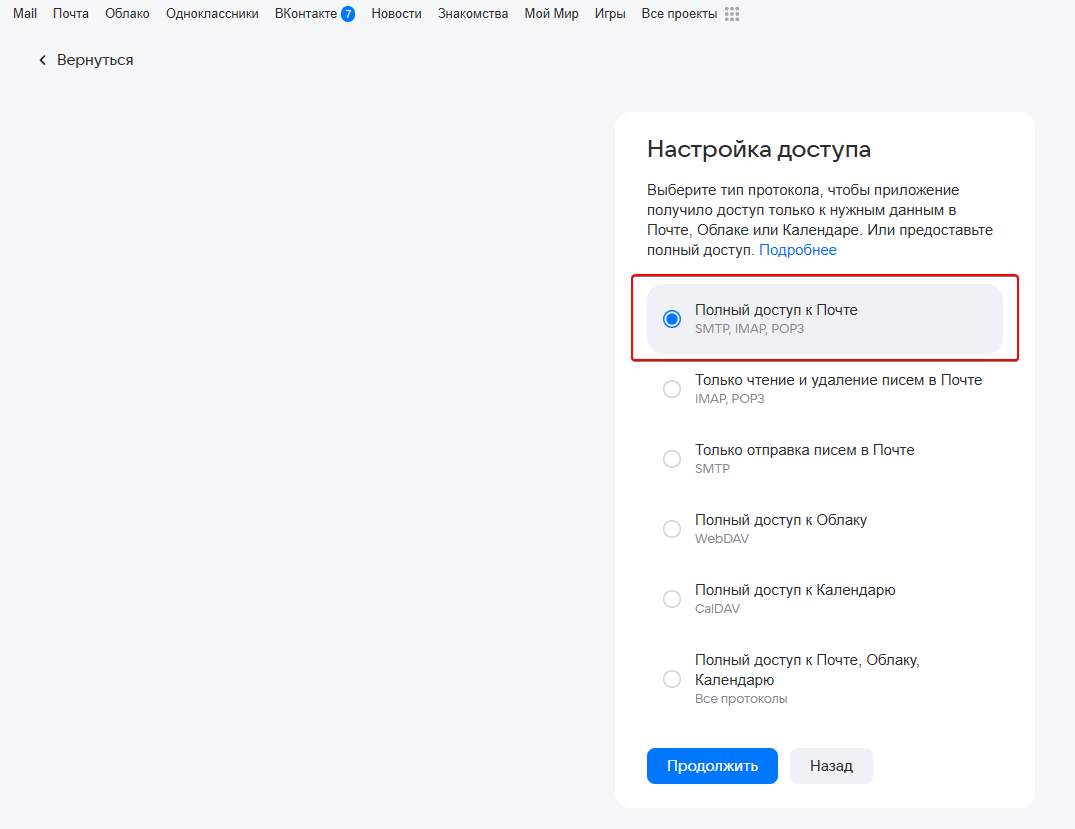This screenshot has width=1075, height=829.
Task: Open "Облако" in top navigation
Action: [x=127, y=14]
